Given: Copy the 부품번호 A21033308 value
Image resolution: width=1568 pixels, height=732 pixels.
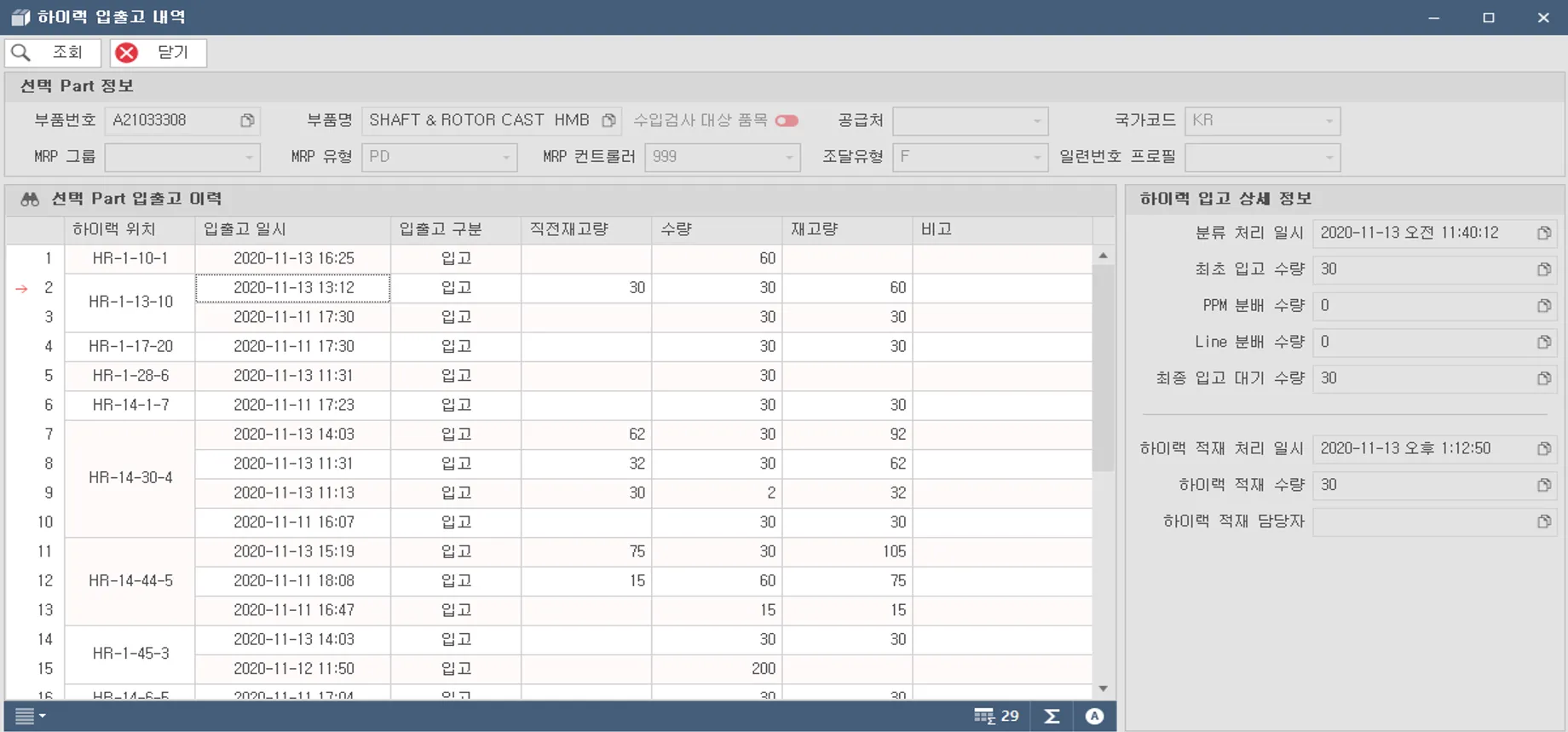Looking at the screenshot, I should point(247,121).
